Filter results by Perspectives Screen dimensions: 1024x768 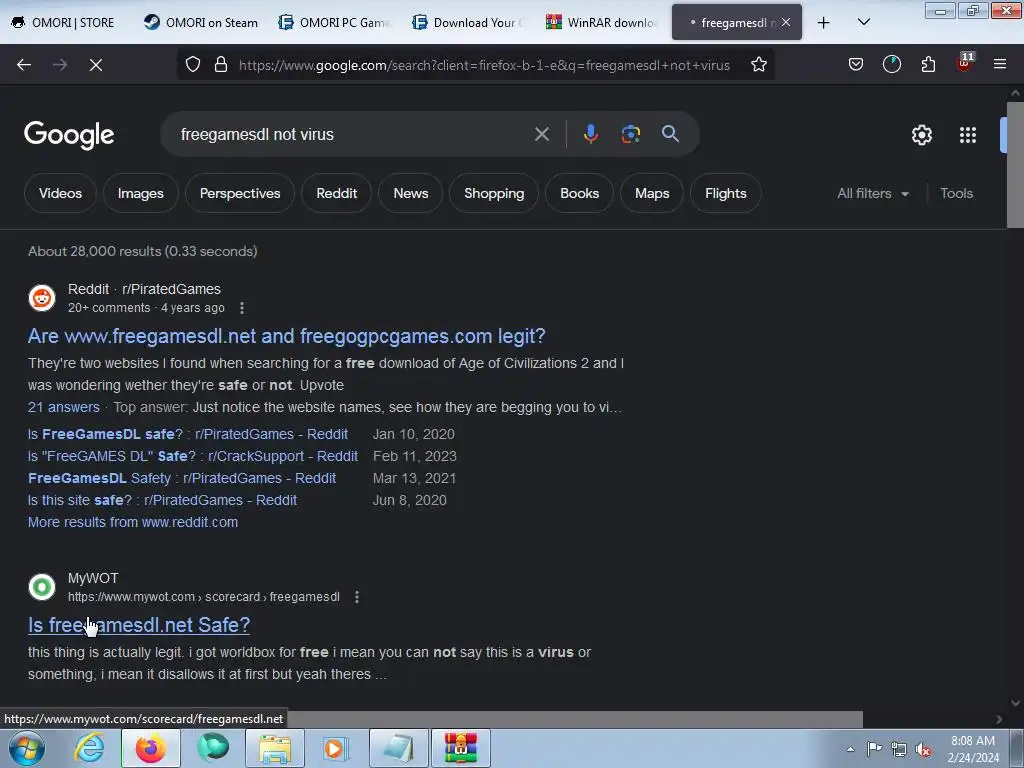(x=240, y=193)
